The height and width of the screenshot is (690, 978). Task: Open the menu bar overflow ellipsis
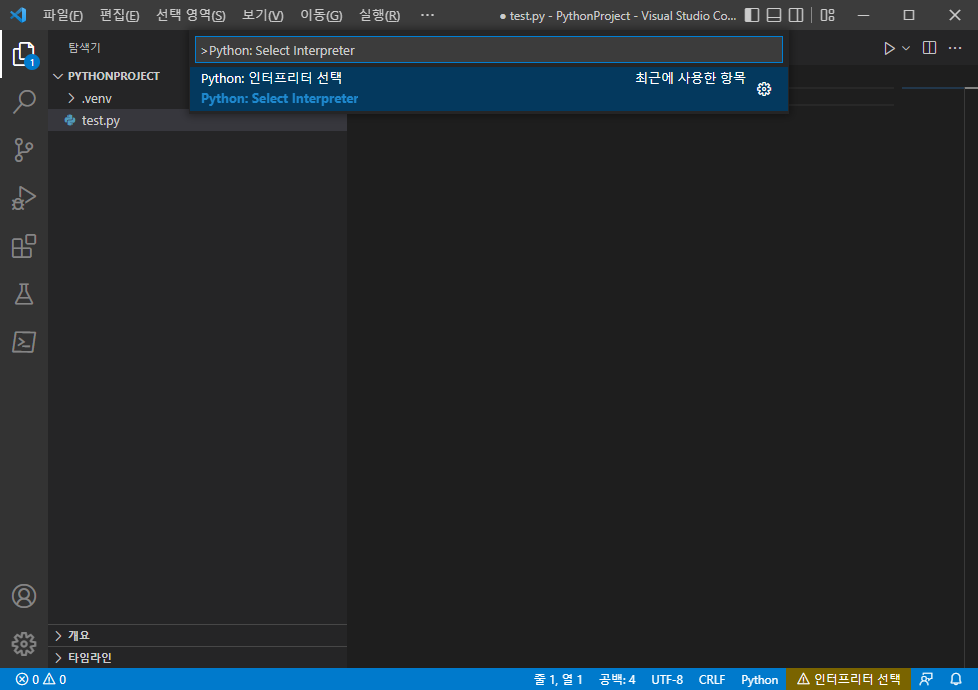click(427, 15)
